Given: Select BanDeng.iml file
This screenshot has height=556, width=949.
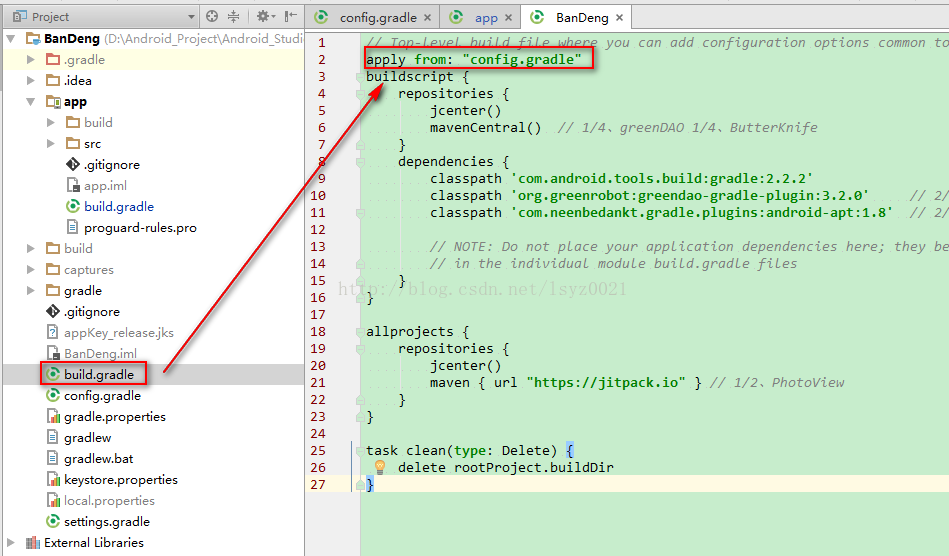Looking at the screenshot, I should [x=100, y=353].
